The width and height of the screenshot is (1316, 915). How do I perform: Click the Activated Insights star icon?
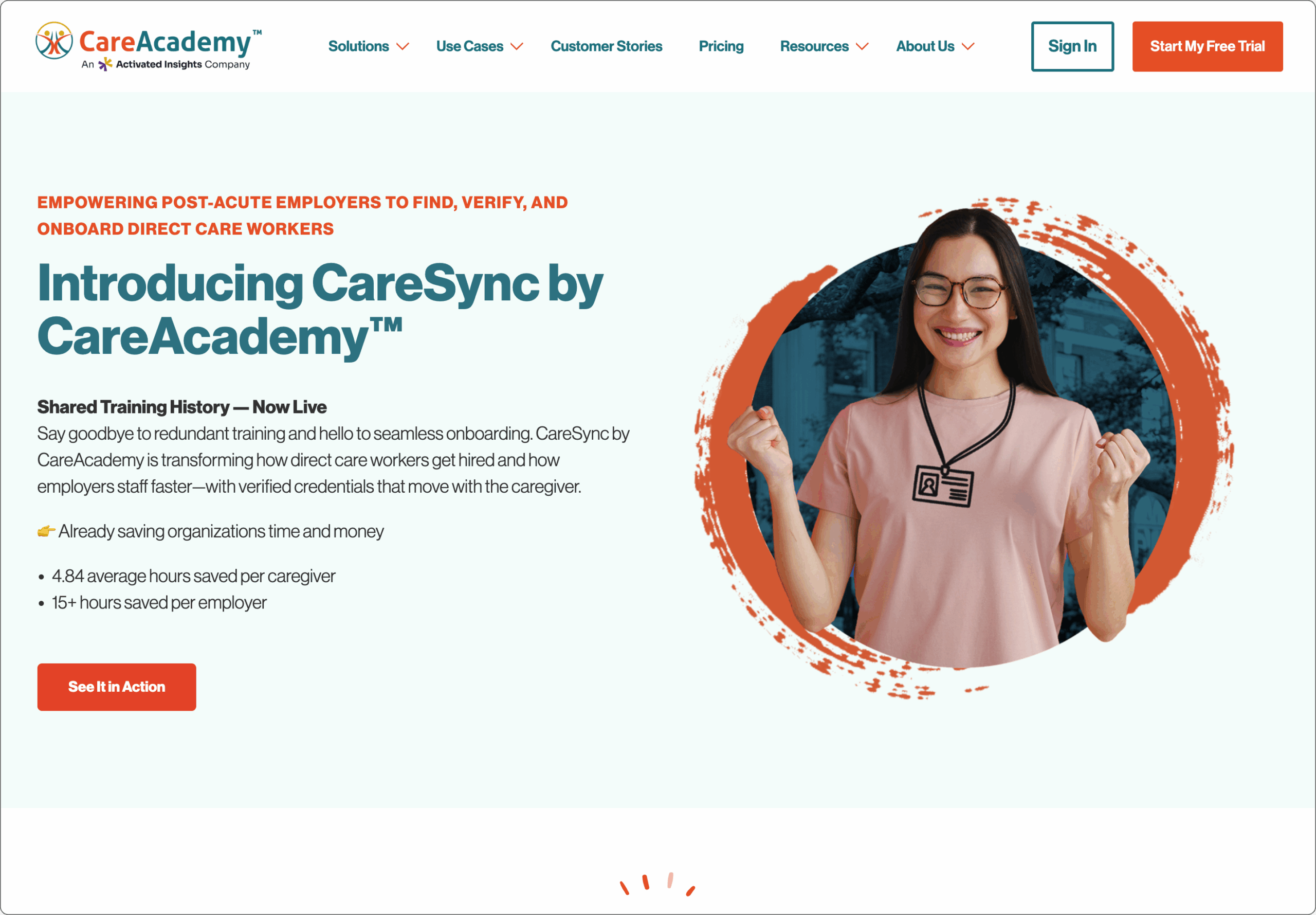(x=105, y=64)
